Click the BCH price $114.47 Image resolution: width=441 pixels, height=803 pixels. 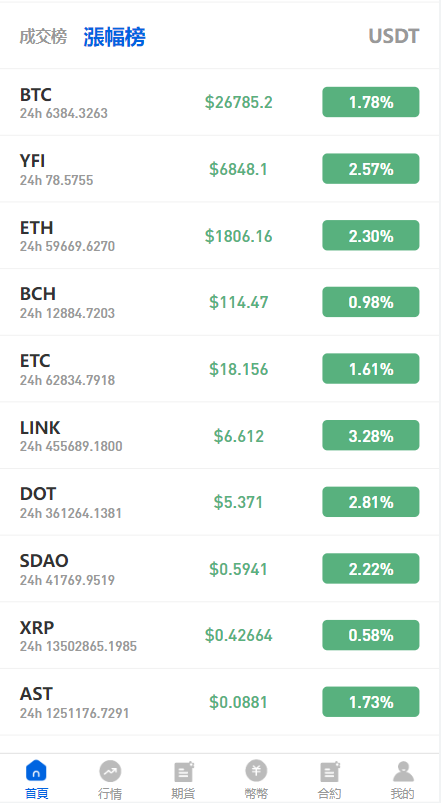[239, 302]
